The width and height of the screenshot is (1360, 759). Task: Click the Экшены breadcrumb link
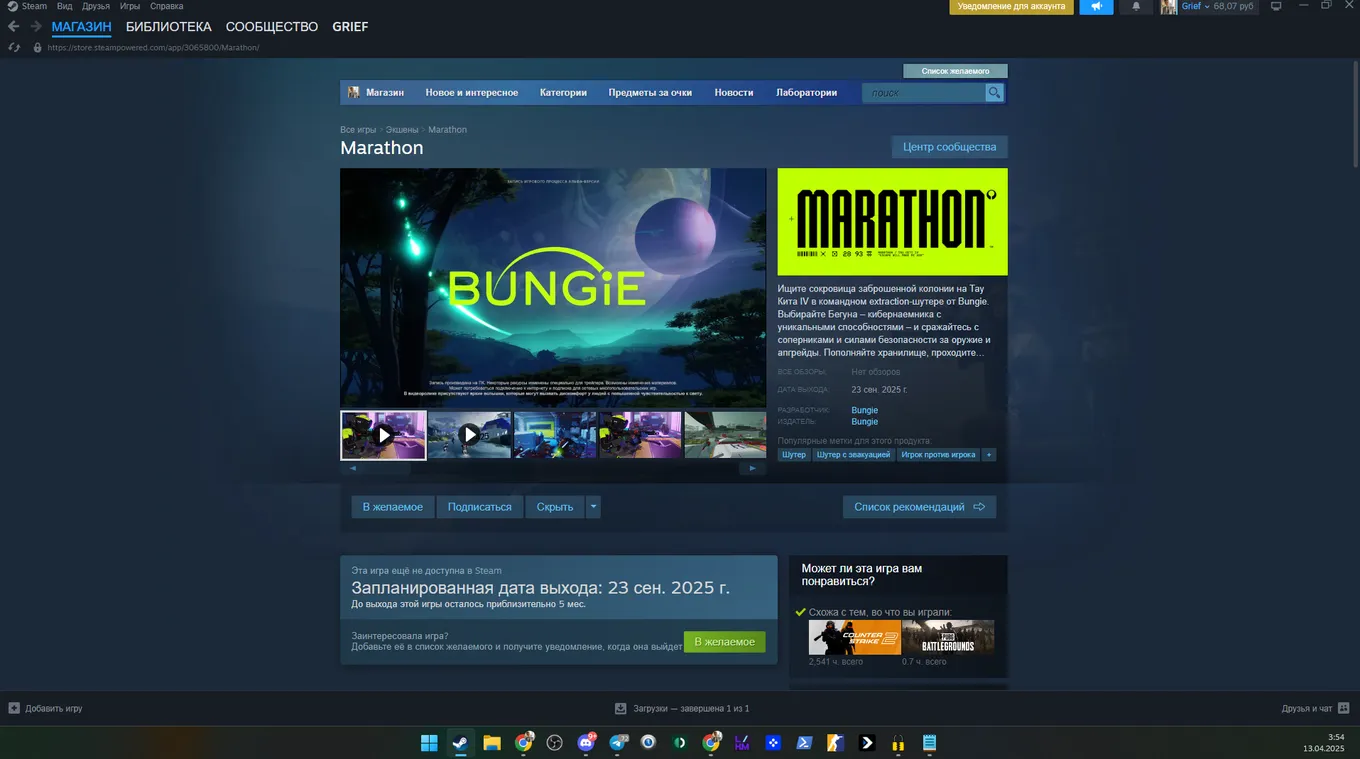coord(402,130)
